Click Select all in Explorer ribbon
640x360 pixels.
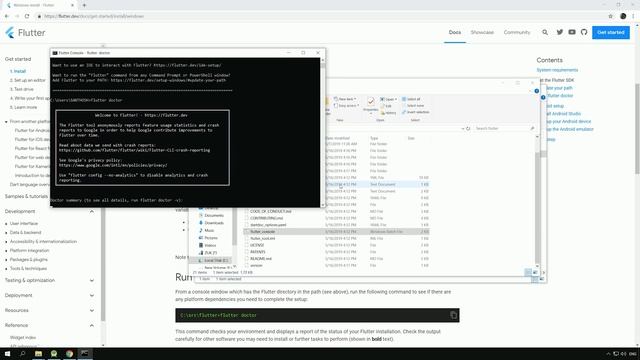(411, 99)
